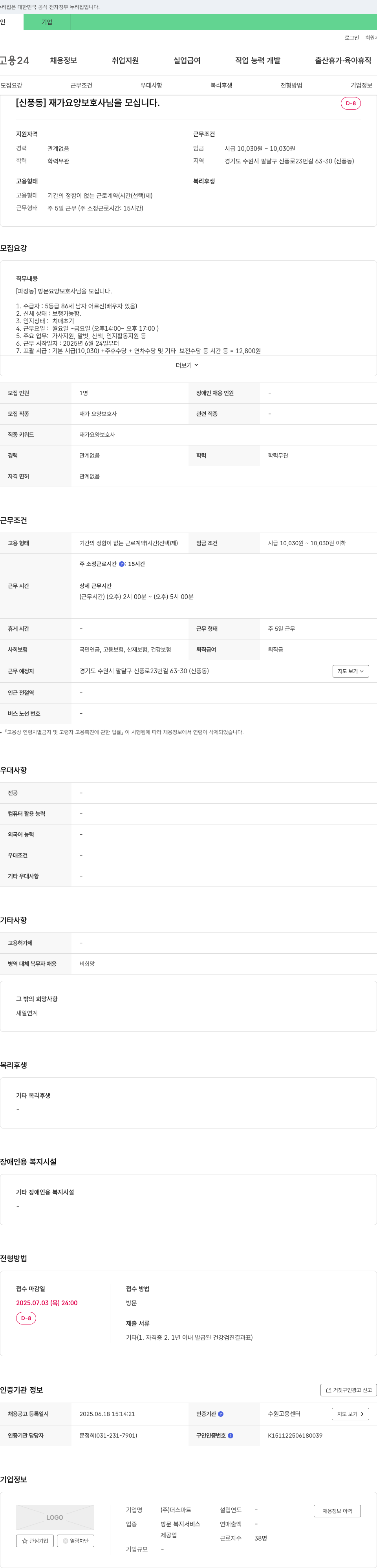Open 지도 보기 for 근무 예정지

351,671
